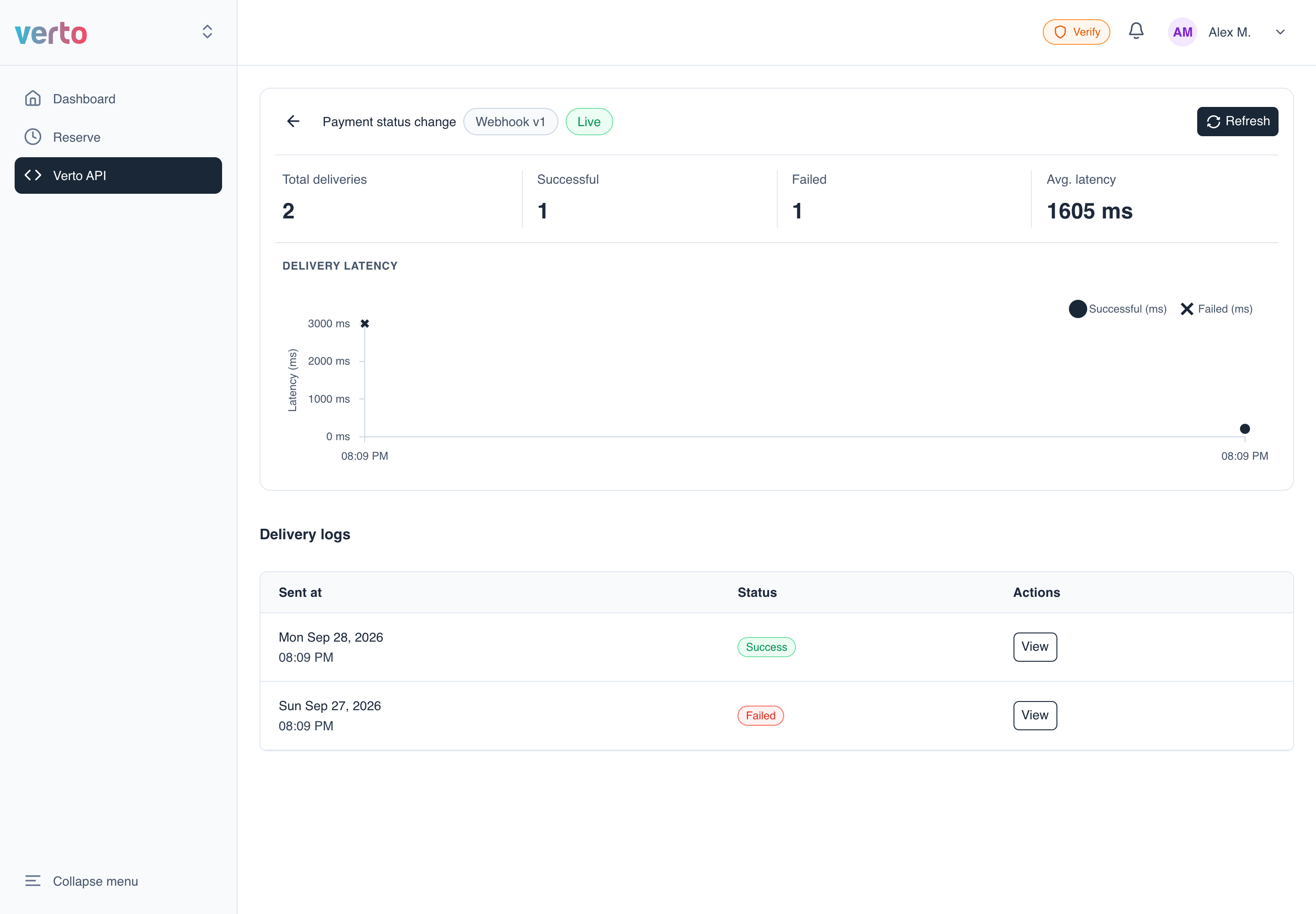Click the Status column header
Image resolution: width=1316 pixels, height=914 pixels.
[x=757, y=592]
